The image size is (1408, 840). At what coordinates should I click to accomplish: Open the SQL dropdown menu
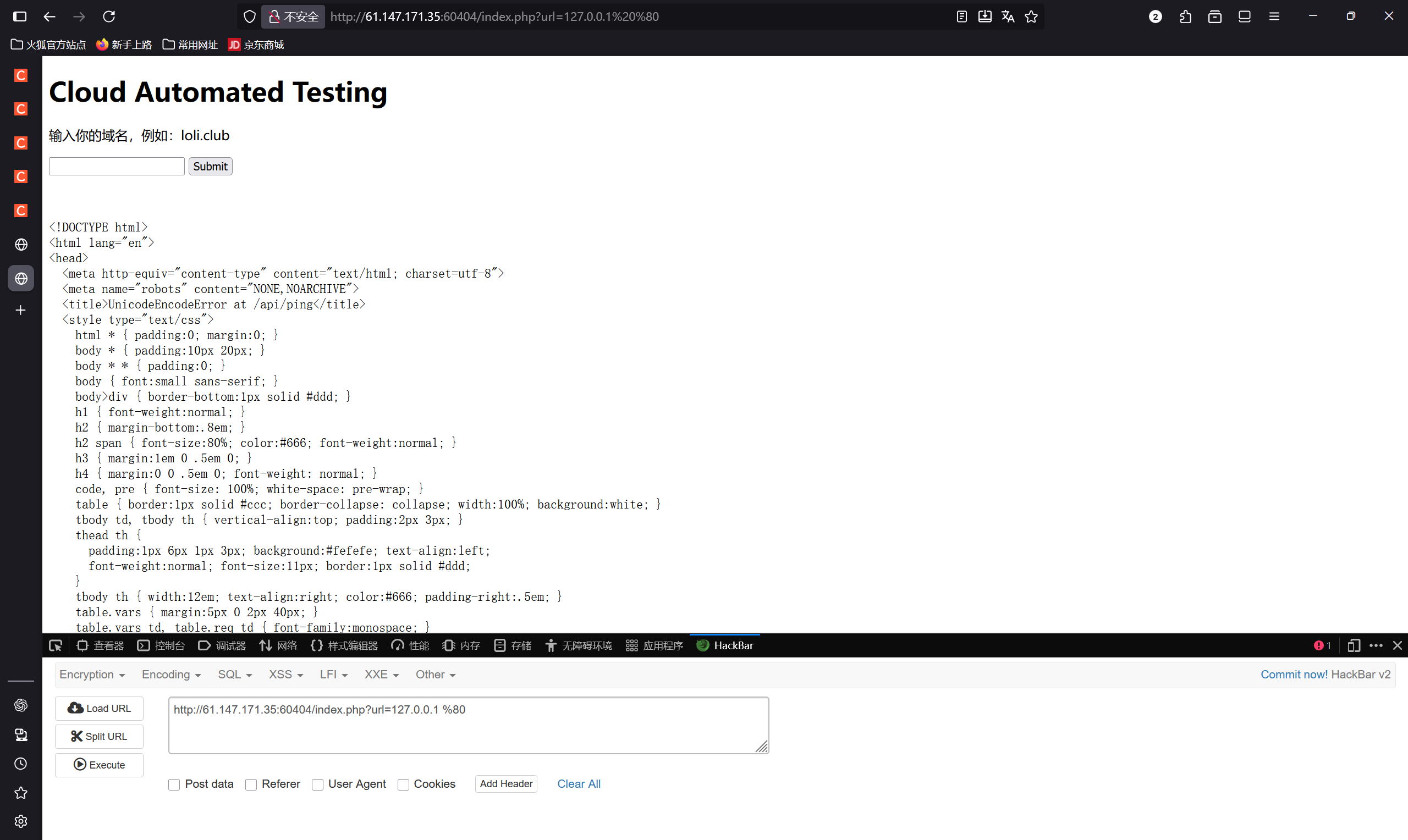[234, 674]
